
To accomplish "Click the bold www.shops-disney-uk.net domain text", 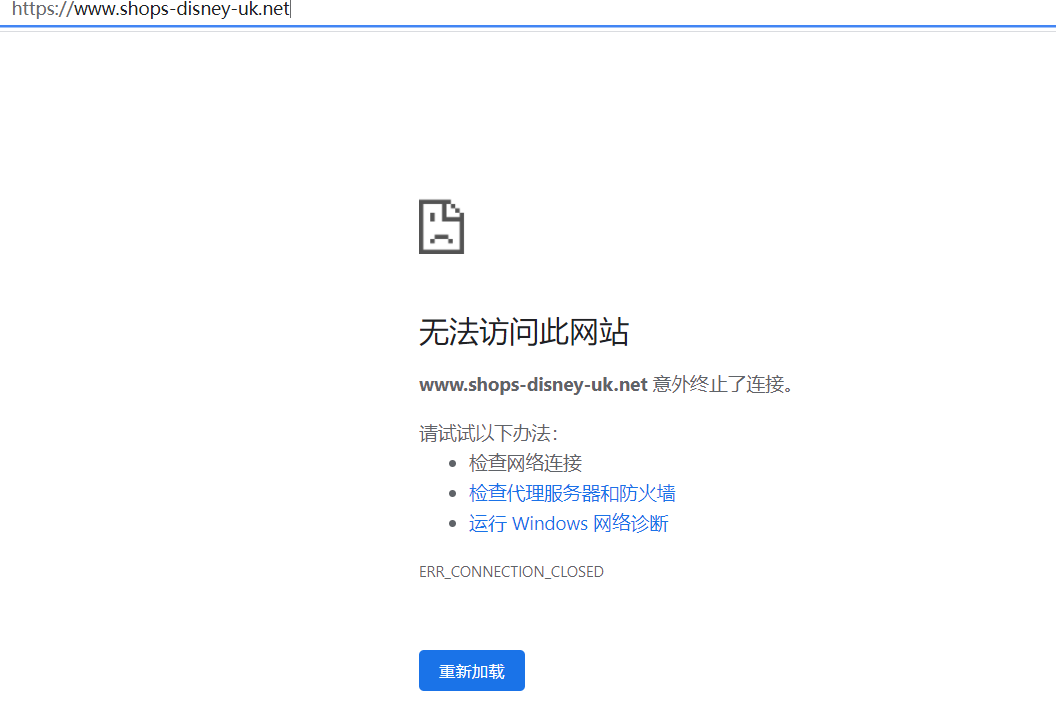I will pyautogui.click(x=533, y=385).
